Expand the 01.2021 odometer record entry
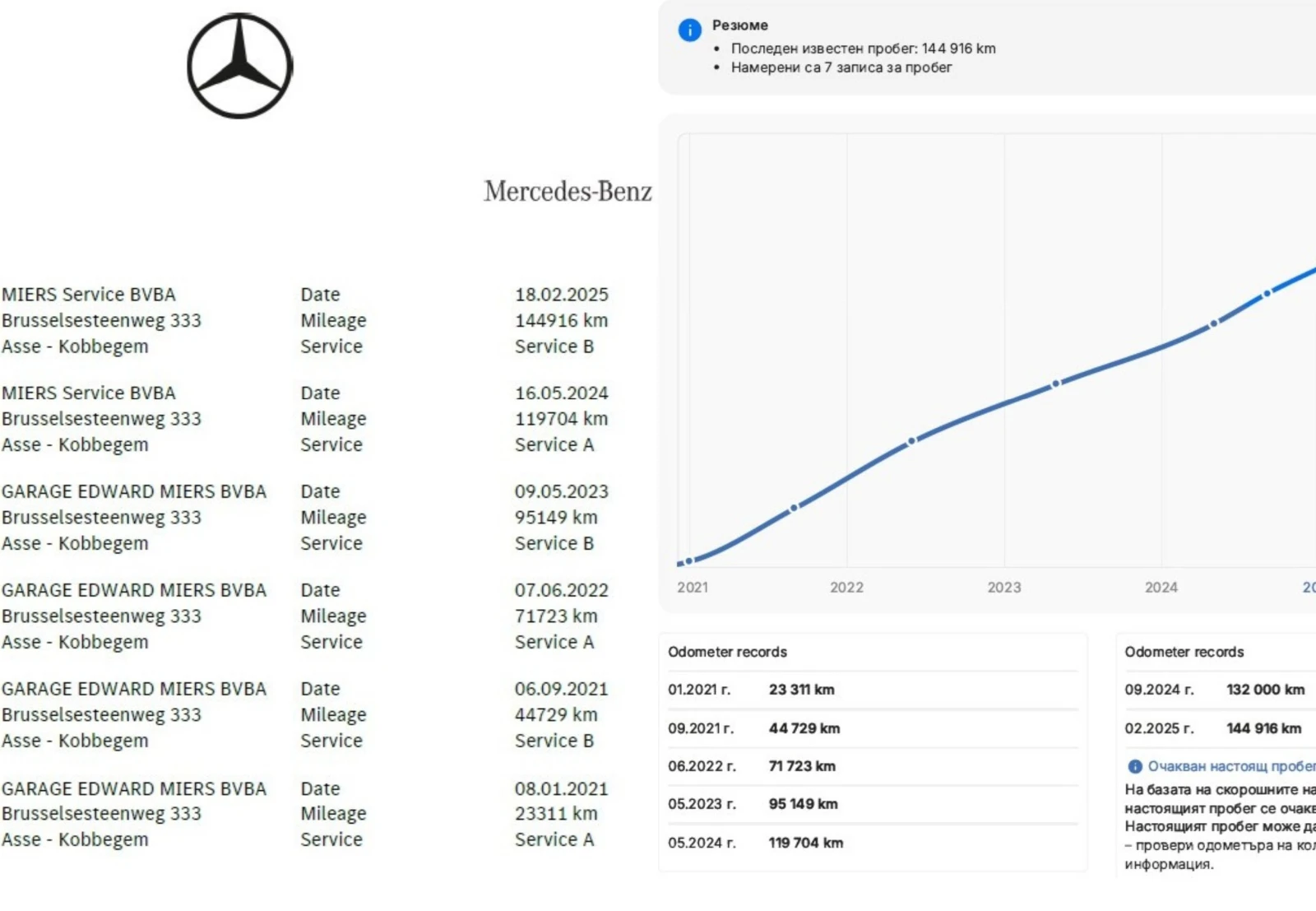1316x911 pixels. tap(872, 690)
